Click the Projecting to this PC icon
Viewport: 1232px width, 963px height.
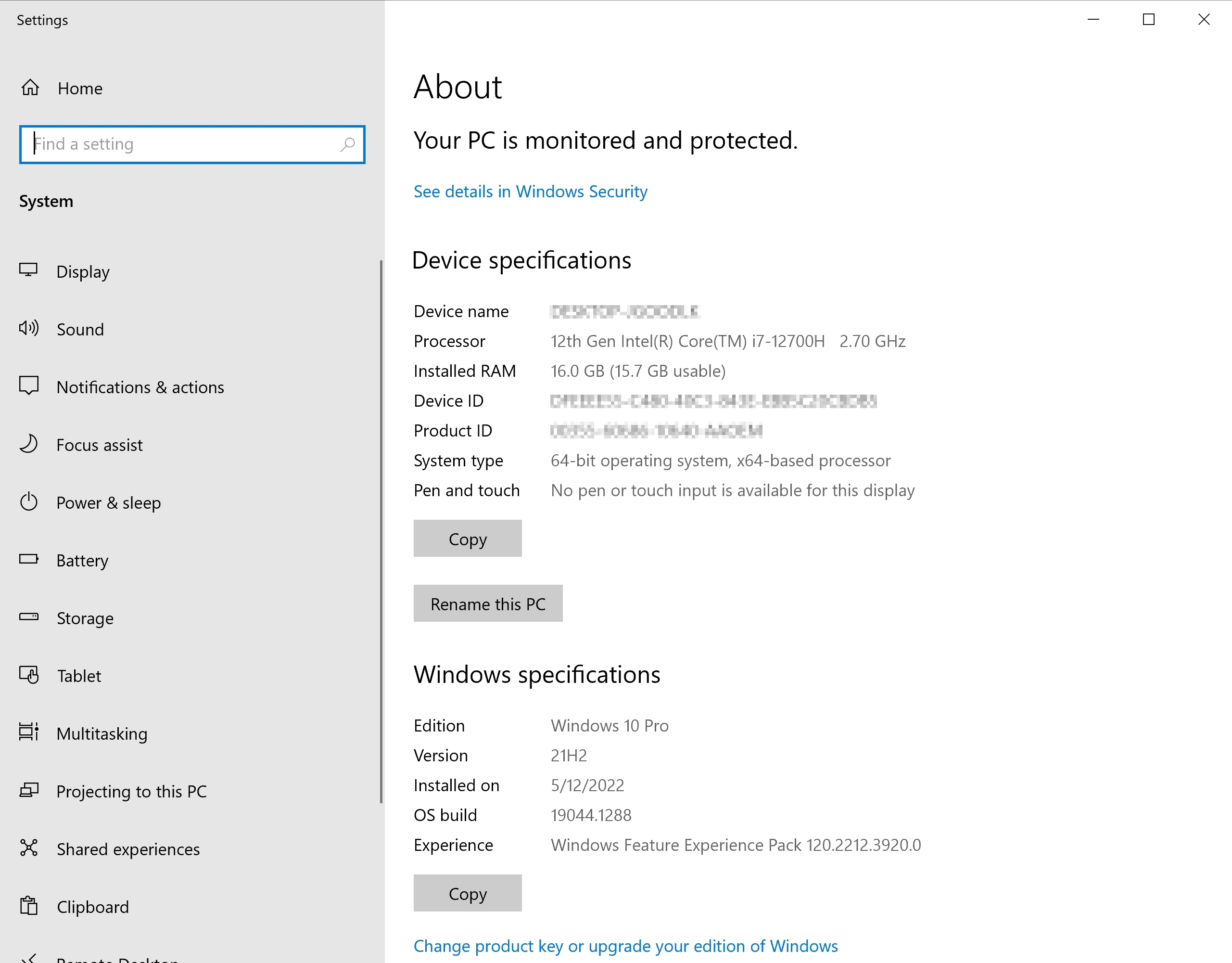coord(29,790)
